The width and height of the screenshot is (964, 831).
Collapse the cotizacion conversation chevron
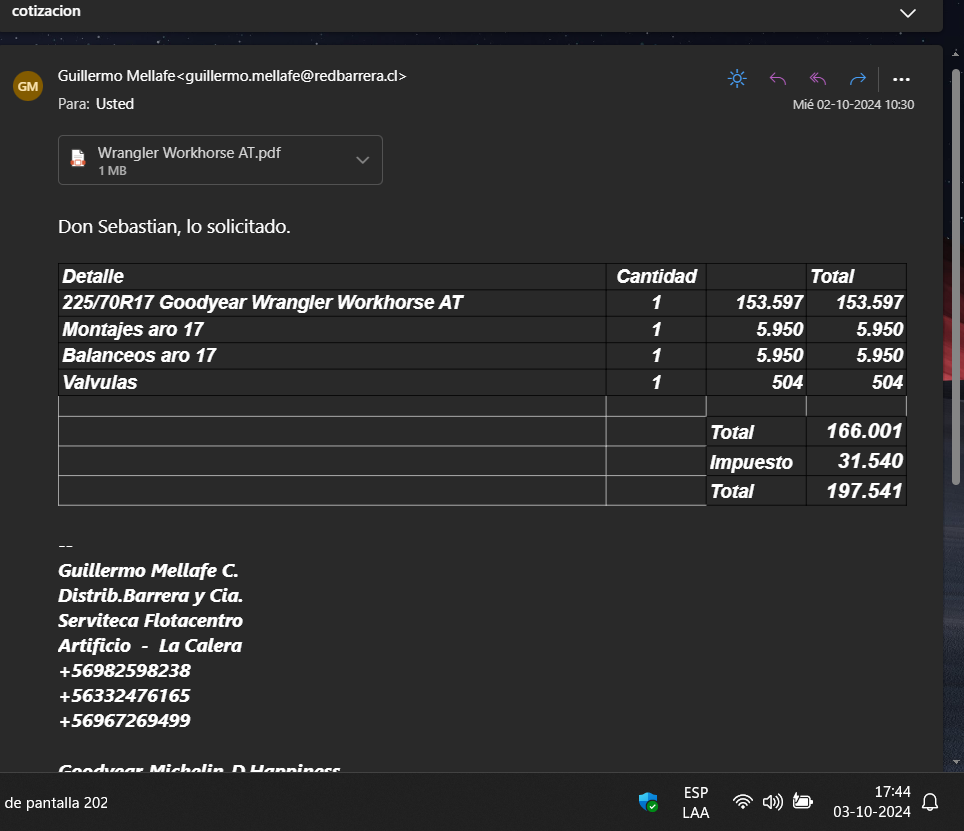908,13
